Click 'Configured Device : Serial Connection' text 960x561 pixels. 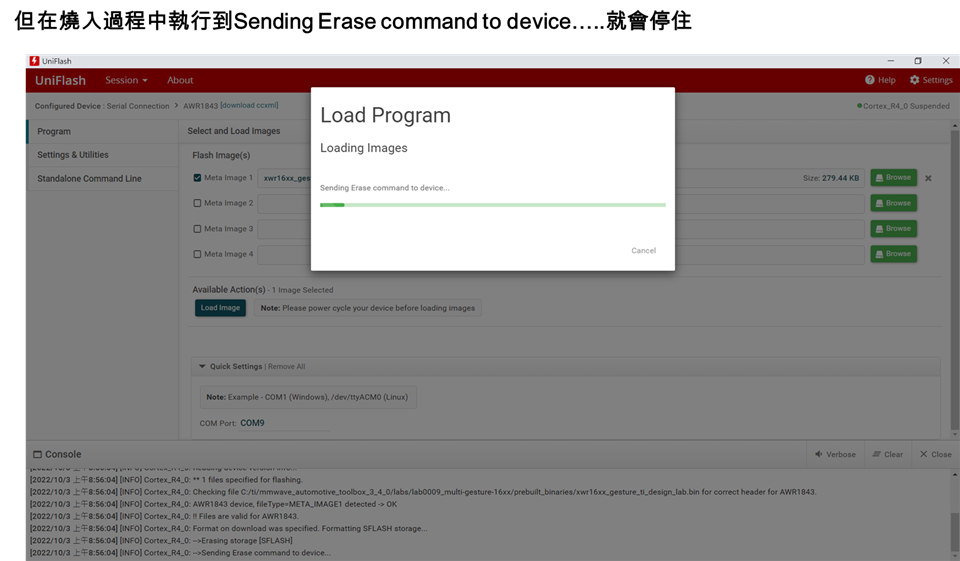(x=102, y=106)
